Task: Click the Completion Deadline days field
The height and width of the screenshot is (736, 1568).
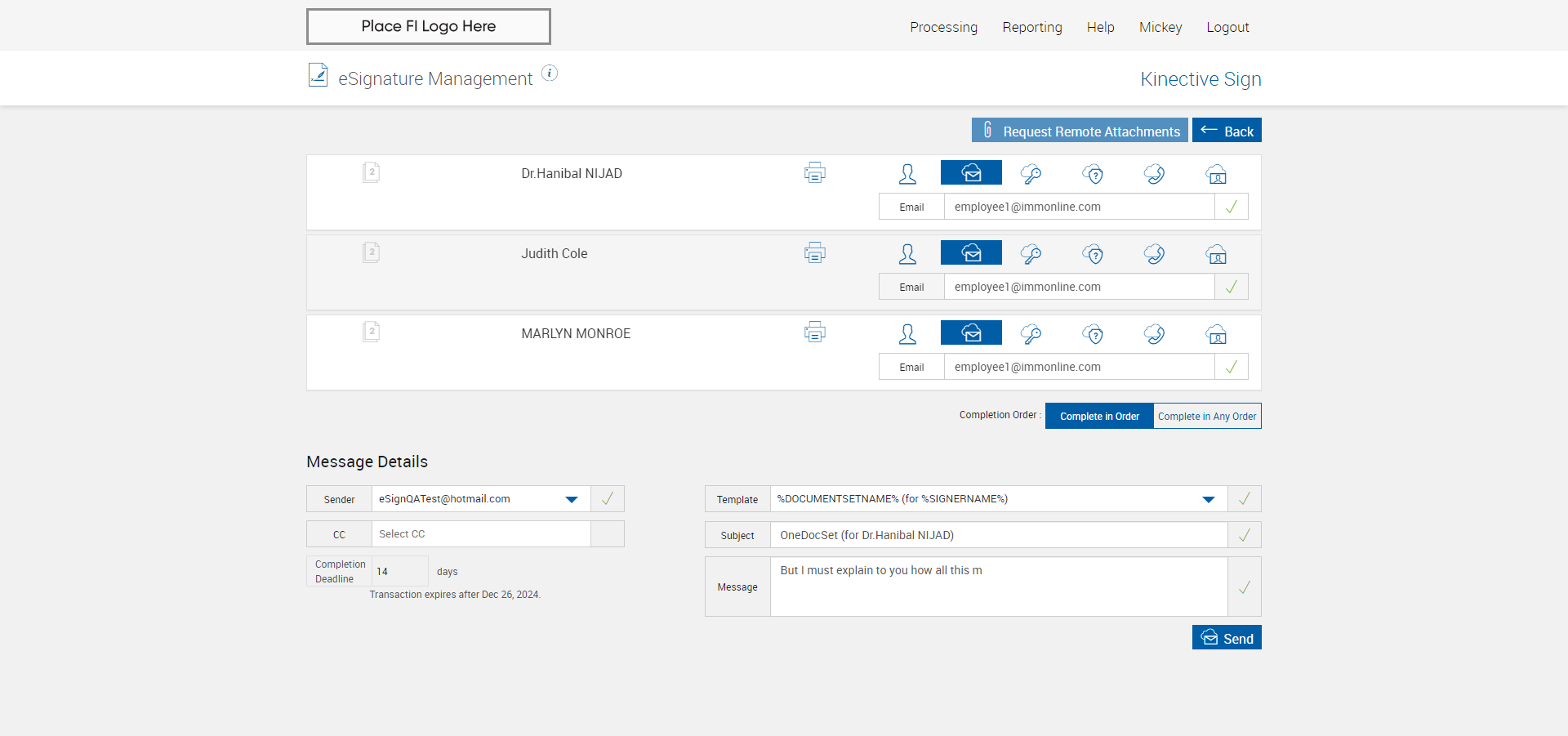Action: (x=399, y=571)
